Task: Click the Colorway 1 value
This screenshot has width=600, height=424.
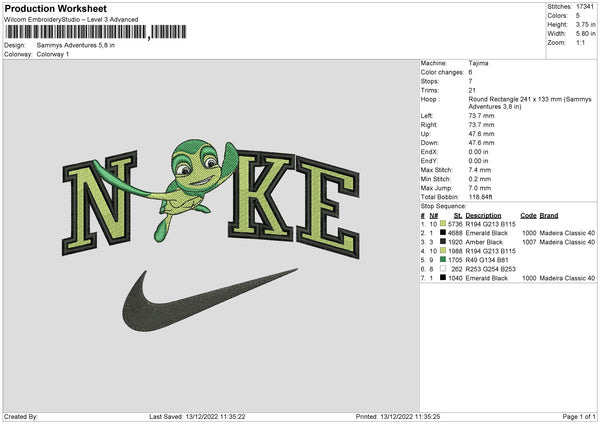Action: 53,54
